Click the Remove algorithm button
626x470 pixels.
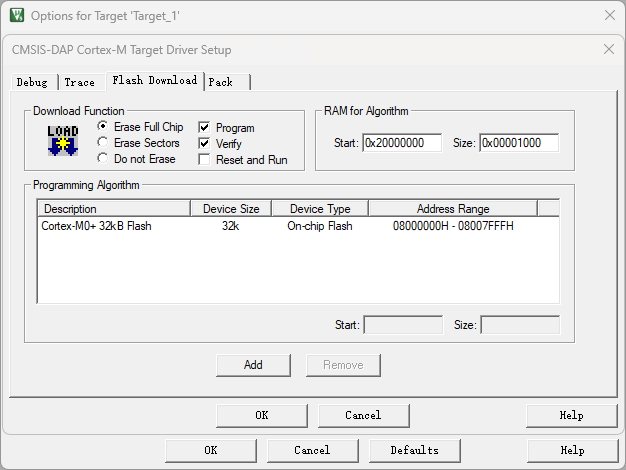point(343,365)
